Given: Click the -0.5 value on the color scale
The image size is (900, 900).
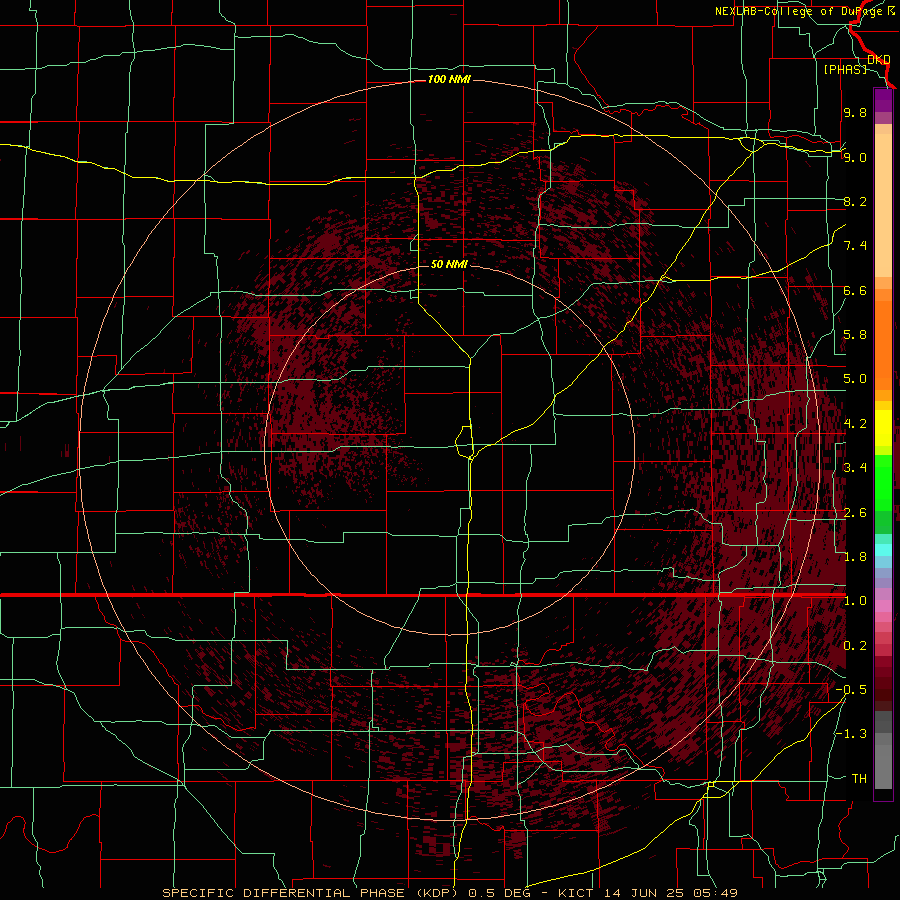Looking at the screenshot, I should (x=851, y=690).
